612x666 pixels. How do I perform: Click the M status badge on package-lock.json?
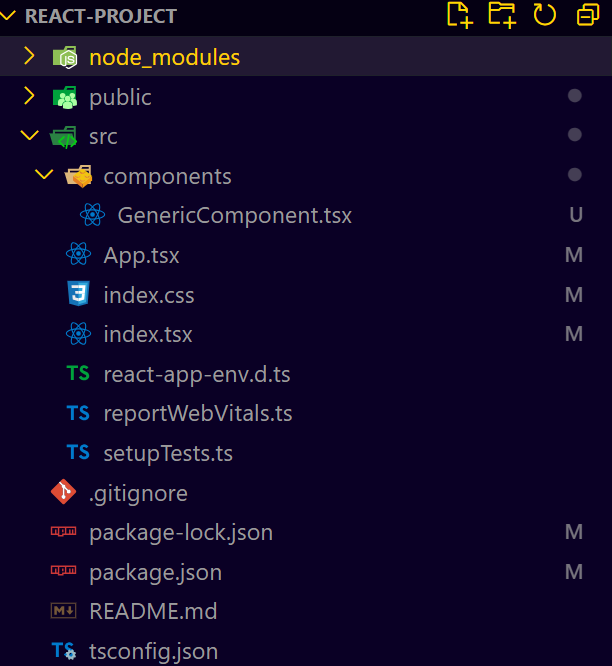pyautogui.click(x=574, y=532)
